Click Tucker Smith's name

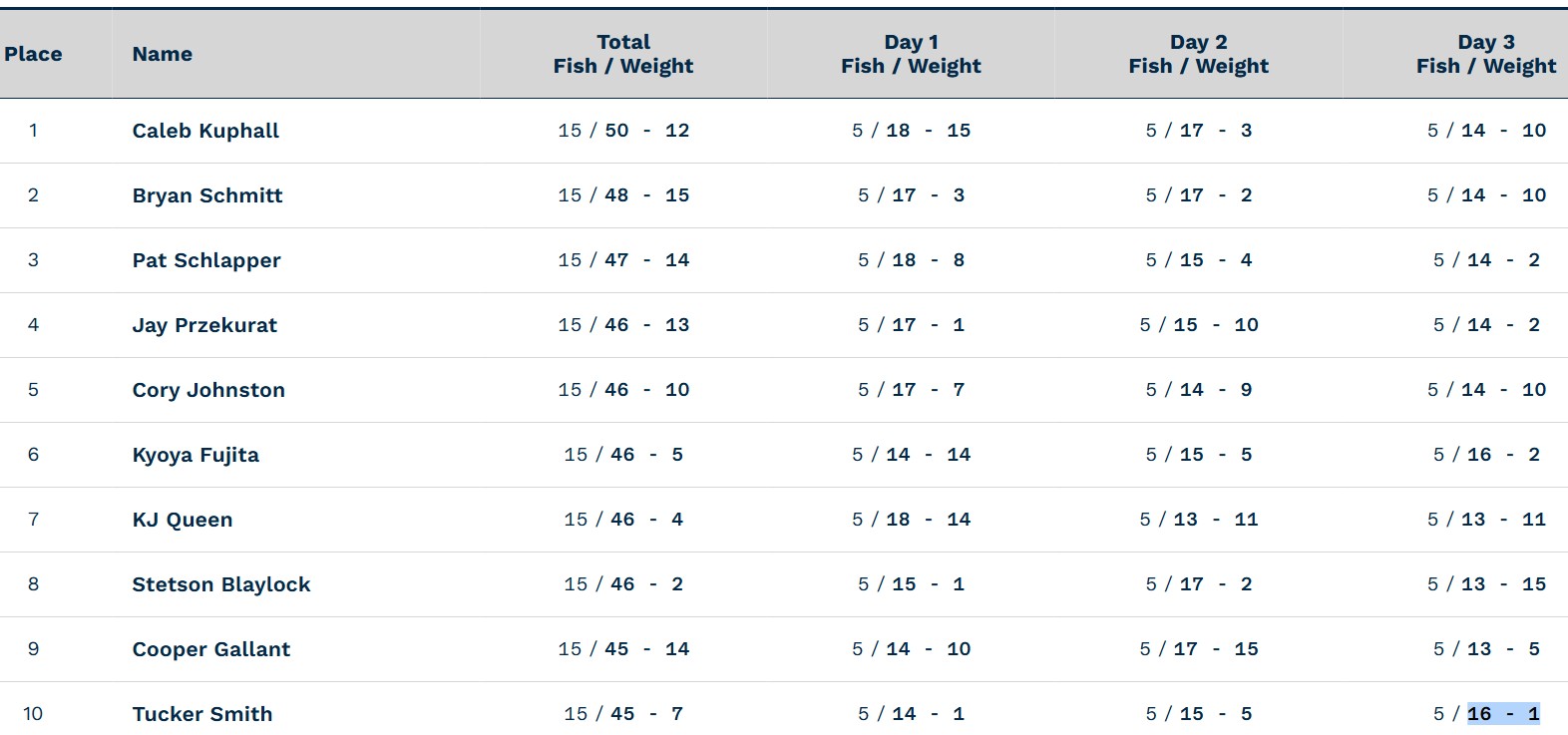click(202, 714)
